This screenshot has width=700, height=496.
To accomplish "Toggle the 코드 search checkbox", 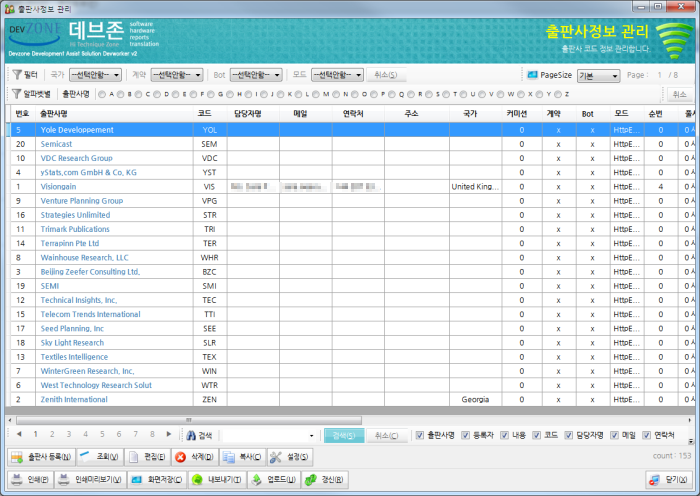I will [x=537, y=435].
